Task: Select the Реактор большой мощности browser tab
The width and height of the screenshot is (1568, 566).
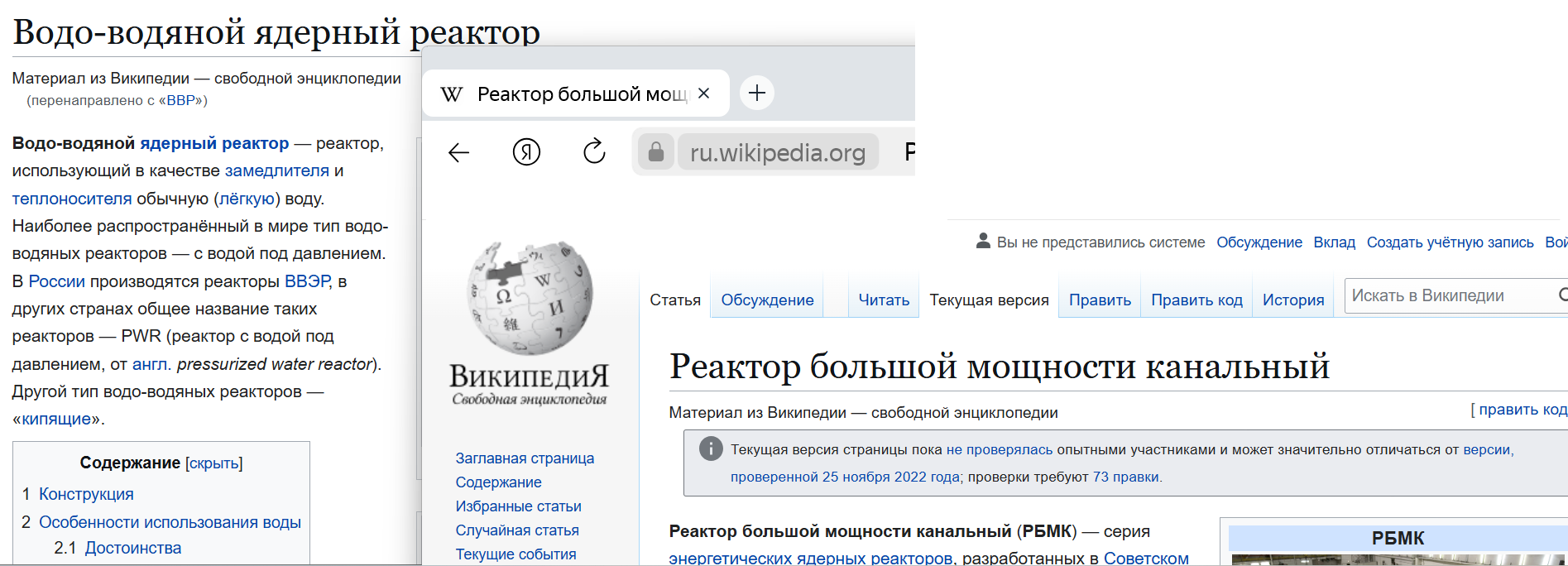Action: point(576,94)
